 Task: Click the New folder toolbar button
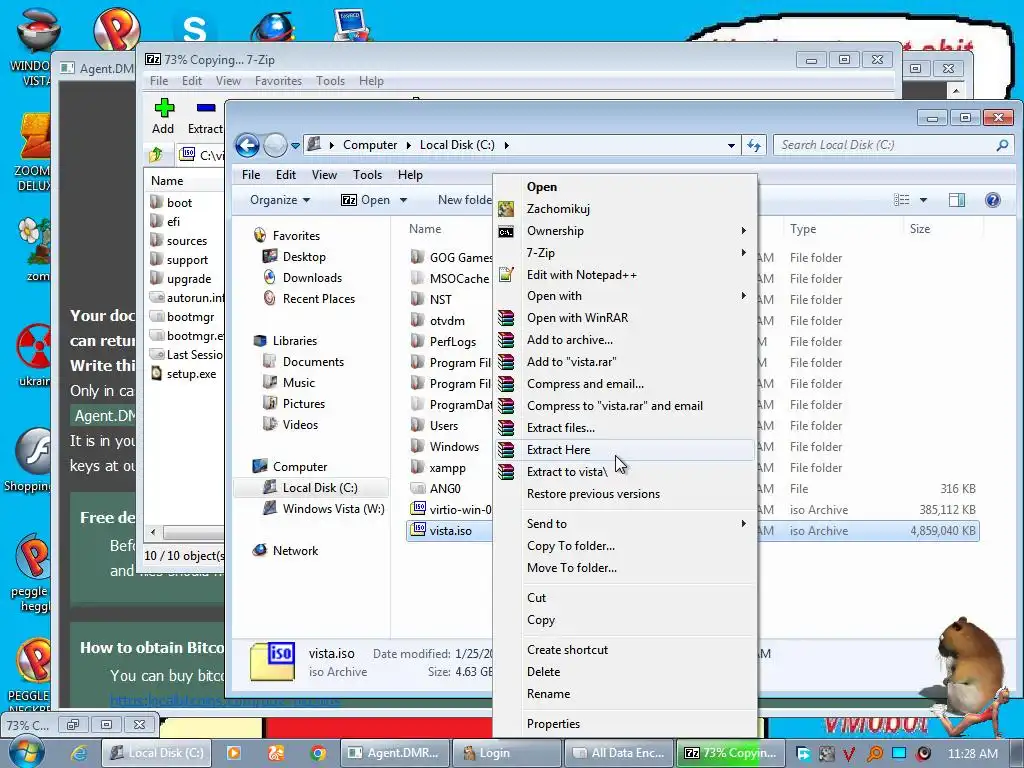(x=464, y=200)
